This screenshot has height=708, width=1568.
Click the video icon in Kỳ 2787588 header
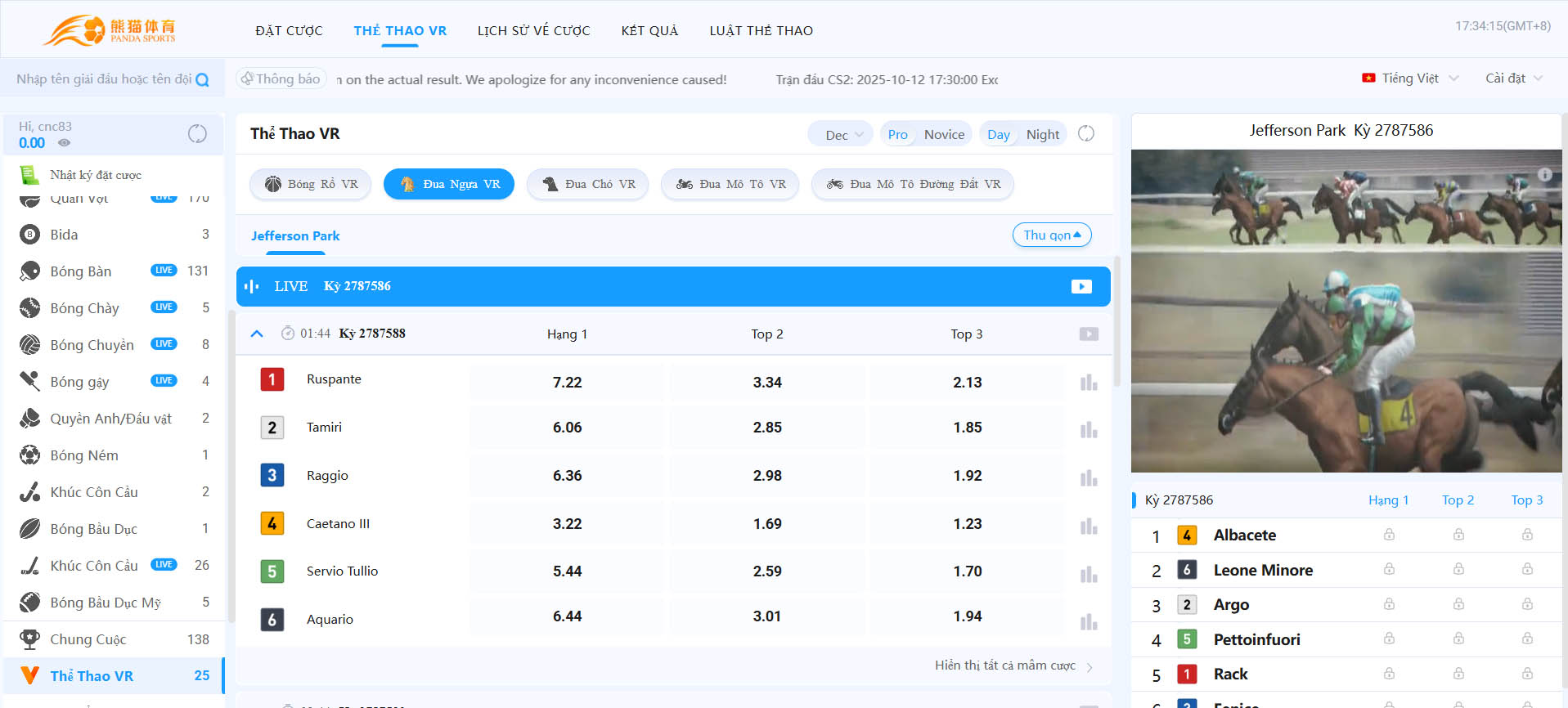click(x=1088, y=334)
